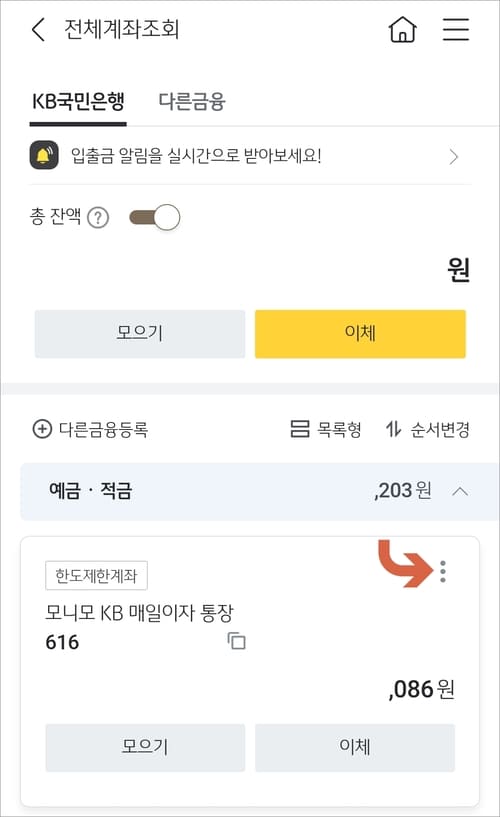
Task: Open the home icon in header
Action: click(x=403, y=29)
